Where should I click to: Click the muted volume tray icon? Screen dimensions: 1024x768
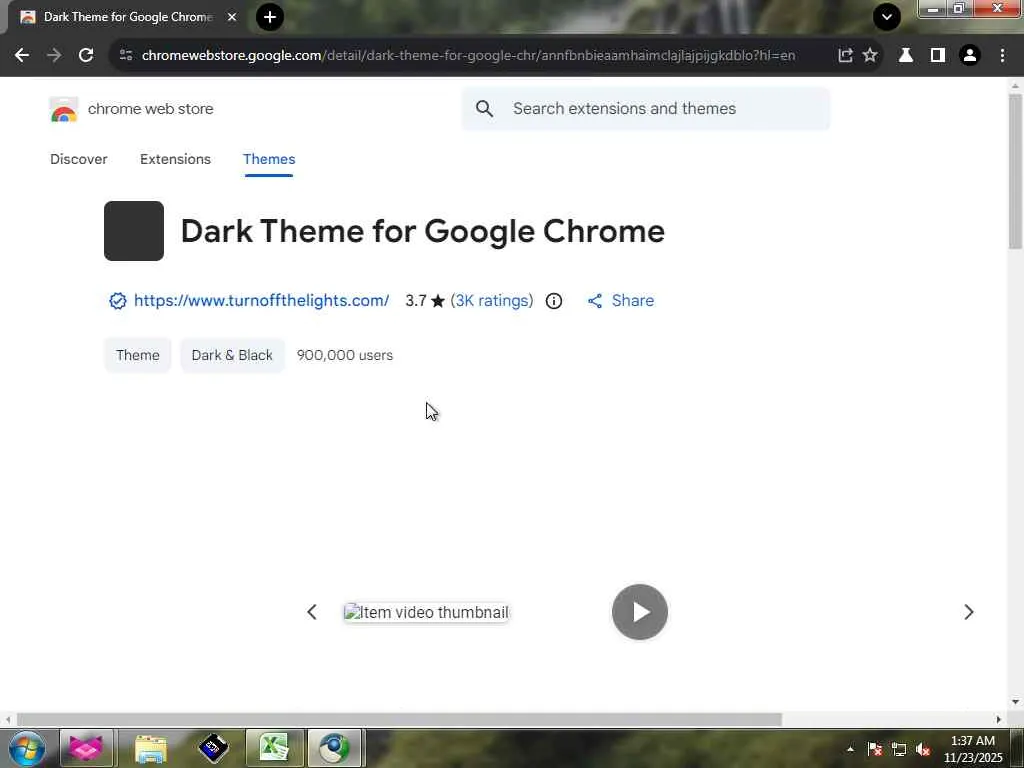[x=923, y=749]
